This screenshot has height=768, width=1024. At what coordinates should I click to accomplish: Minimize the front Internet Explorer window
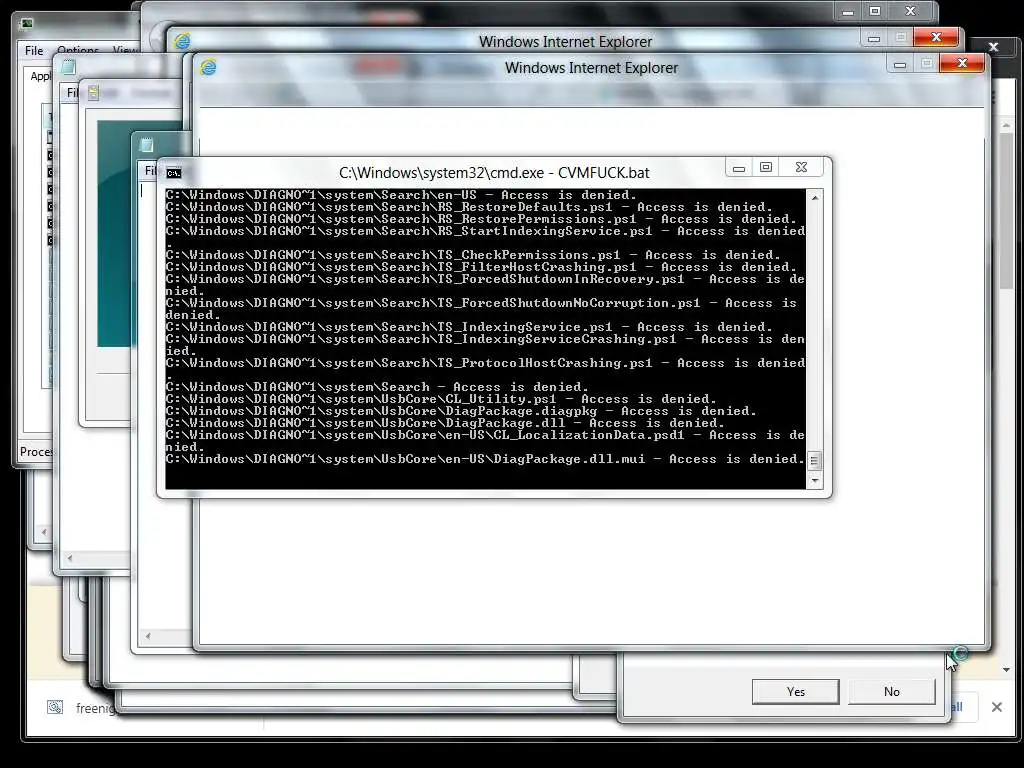tap(899, 63)
